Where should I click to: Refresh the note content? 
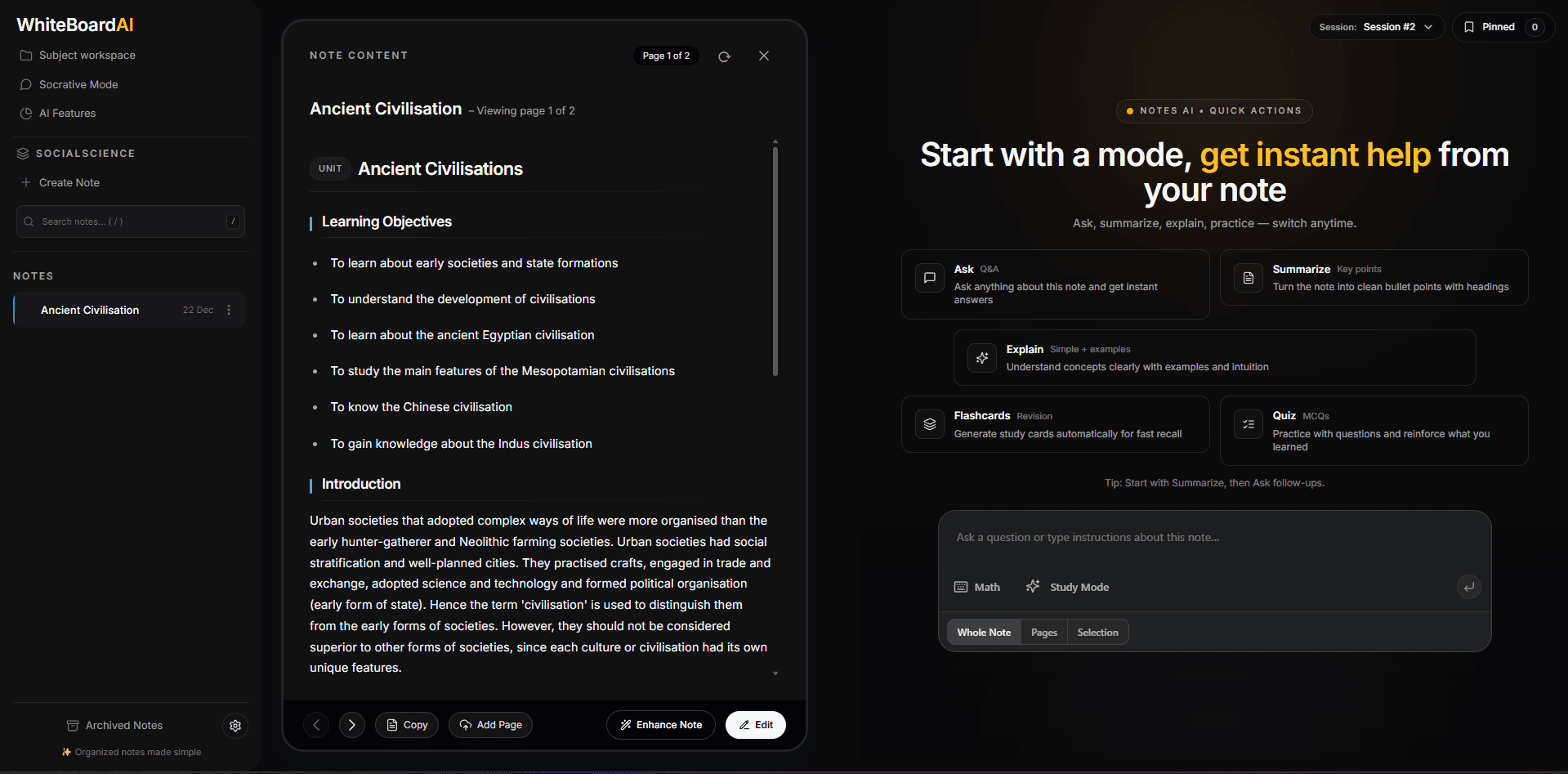pos(724,56)
